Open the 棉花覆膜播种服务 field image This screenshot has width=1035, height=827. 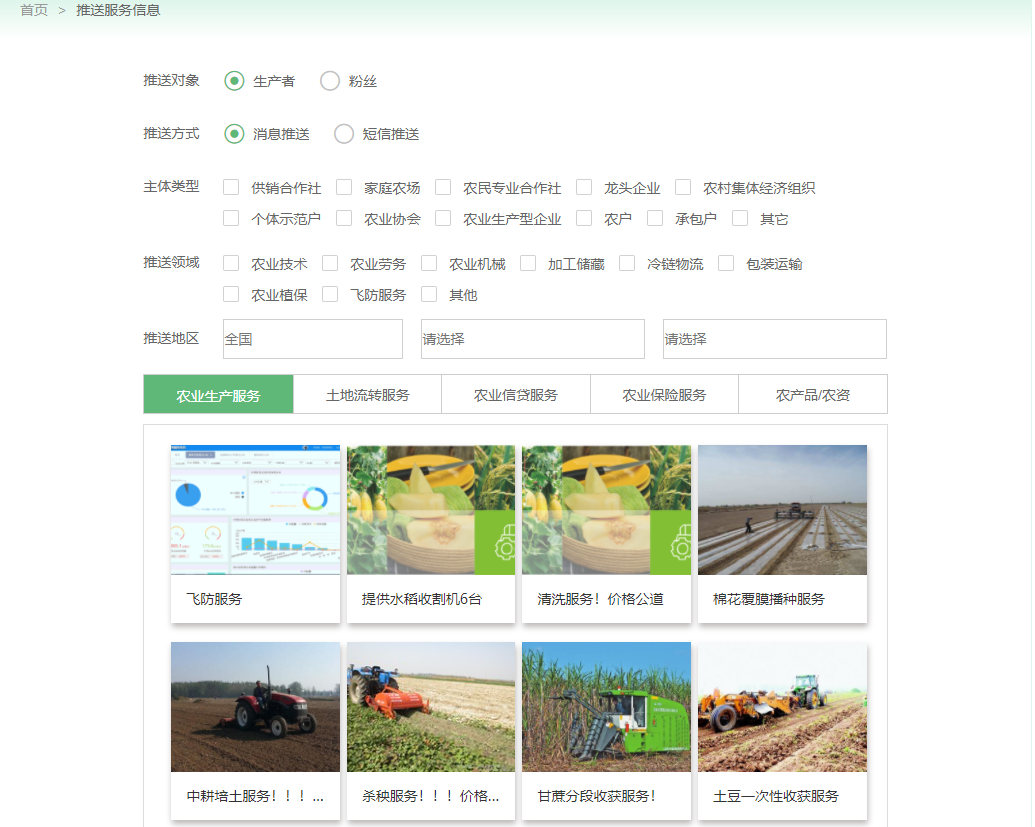click(782, 509)
